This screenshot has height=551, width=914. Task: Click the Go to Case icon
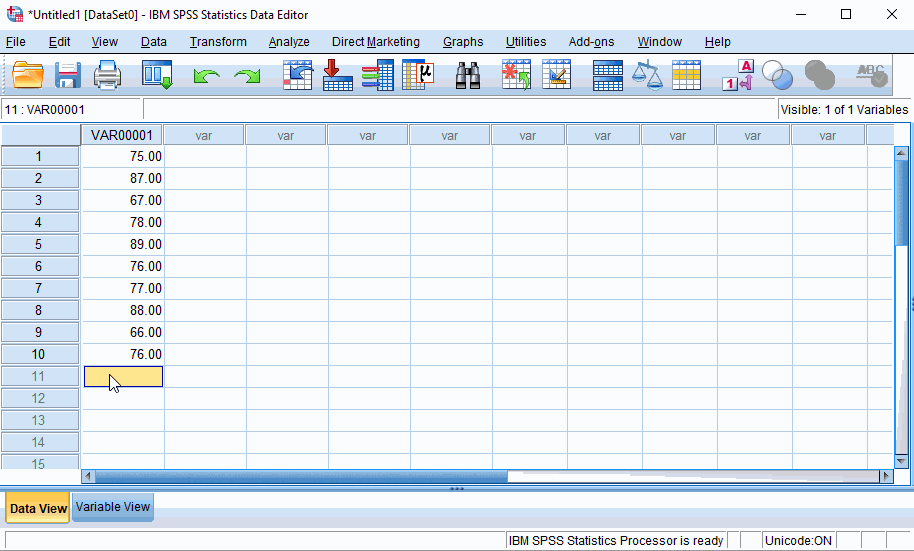tap(297, 75)
